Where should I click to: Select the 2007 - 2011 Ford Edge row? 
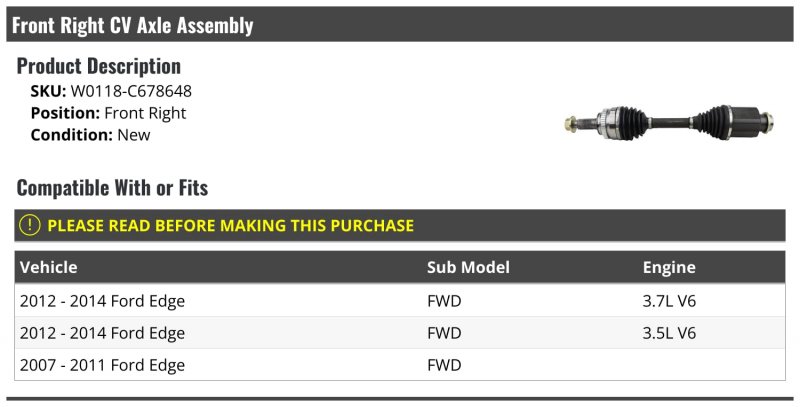click(399, 365)
